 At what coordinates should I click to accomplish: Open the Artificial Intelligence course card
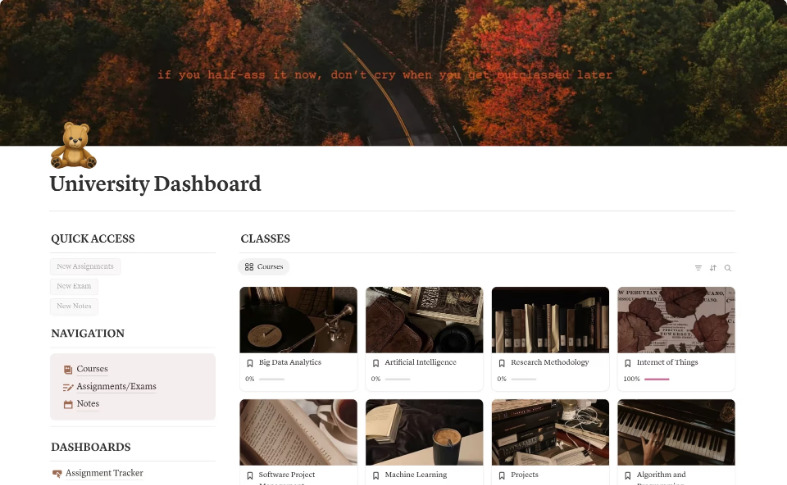click(x=425, y=338)
